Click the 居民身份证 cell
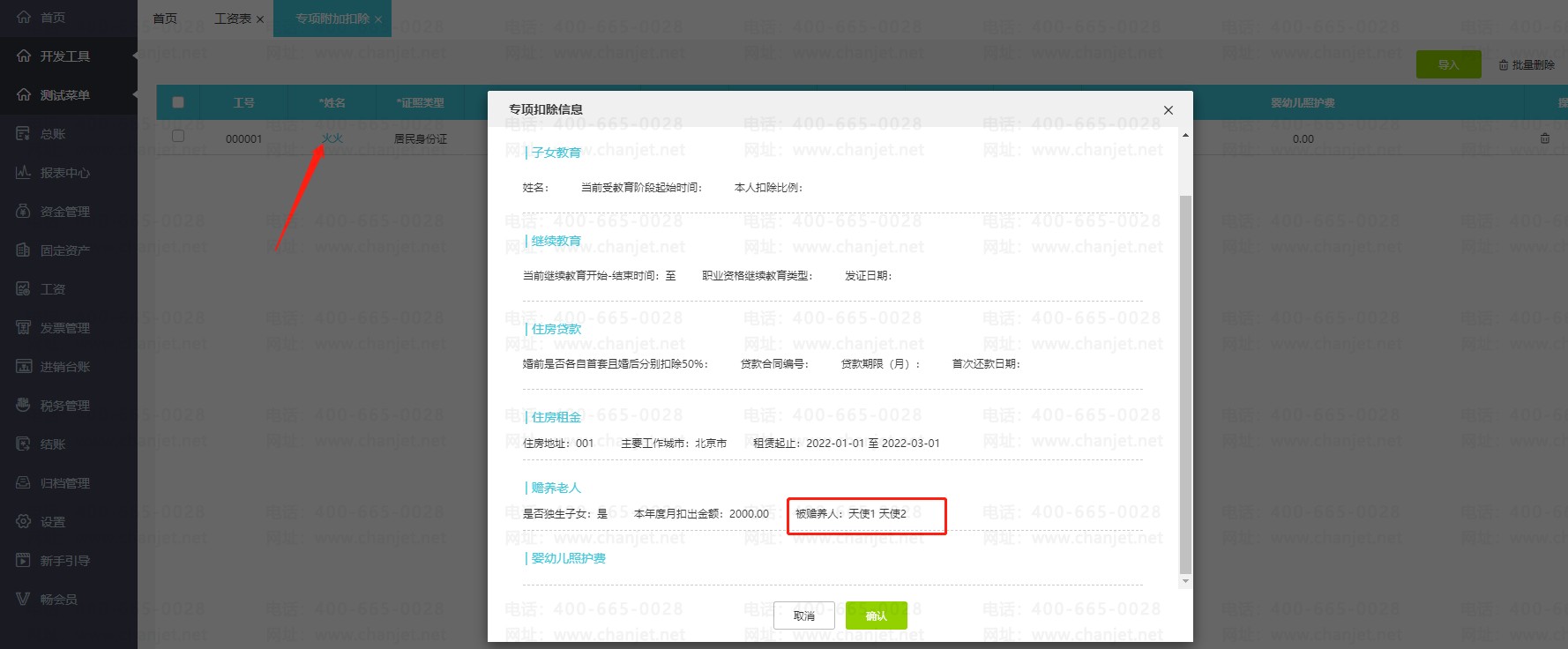The width and height of the screenshot is (1568, 649). point(420,139)
